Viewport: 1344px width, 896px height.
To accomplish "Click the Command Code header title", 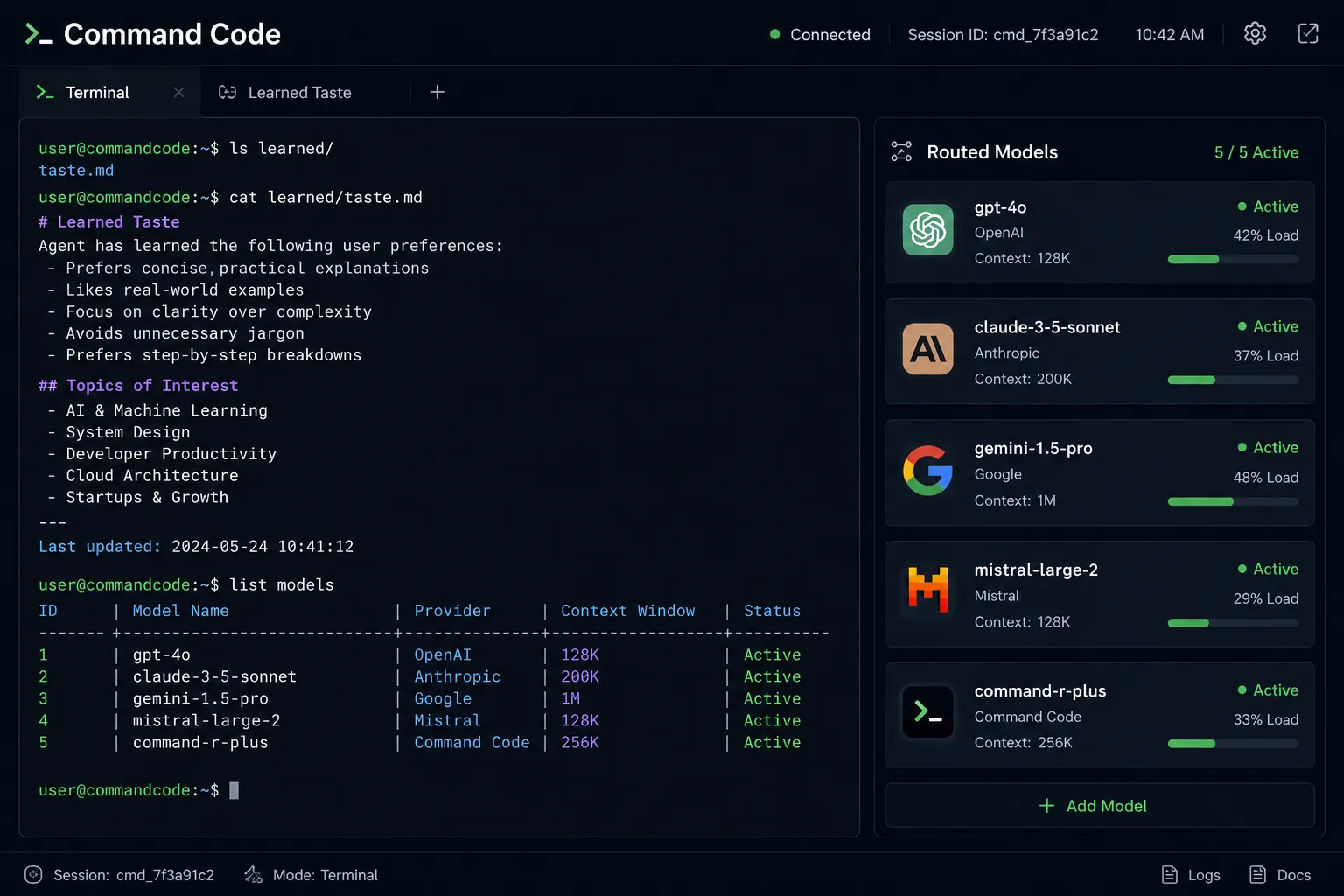I will (x=172, y=34).
